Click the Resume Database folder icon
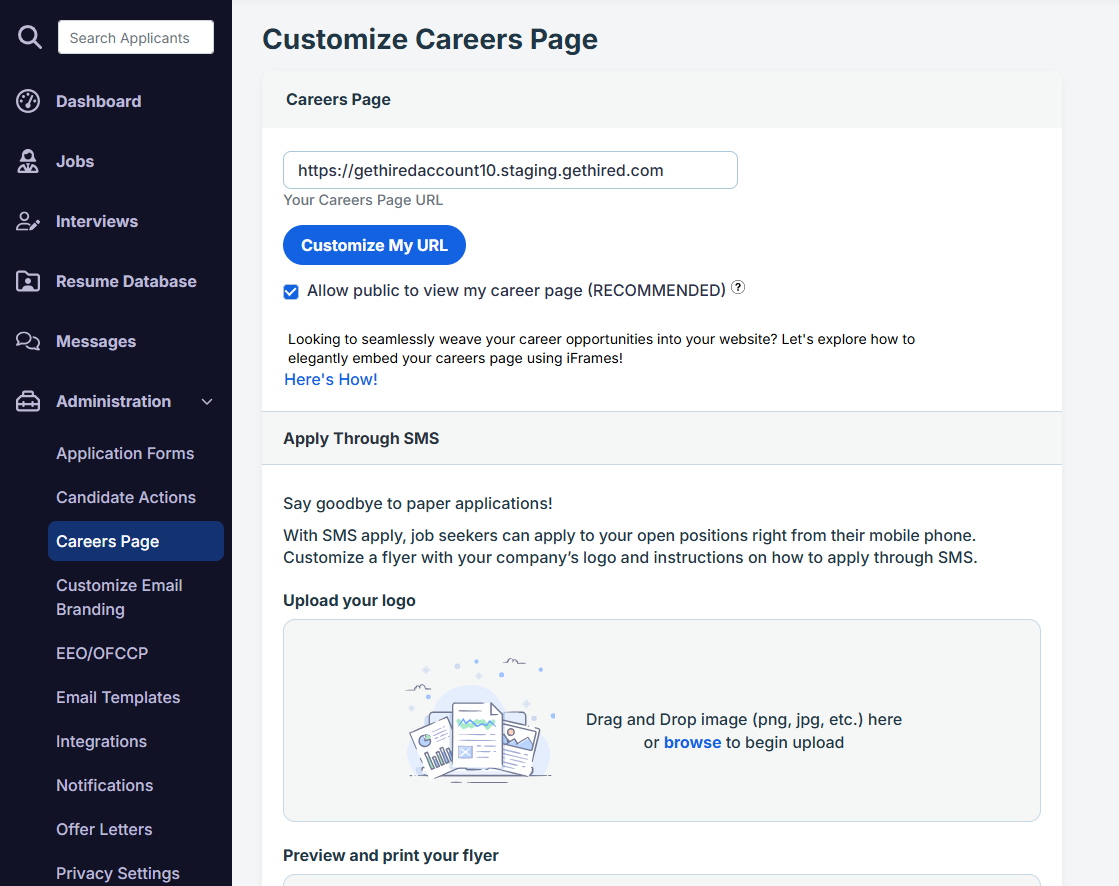The width and height of the screenshot is (1119, 886). (28, 281)
